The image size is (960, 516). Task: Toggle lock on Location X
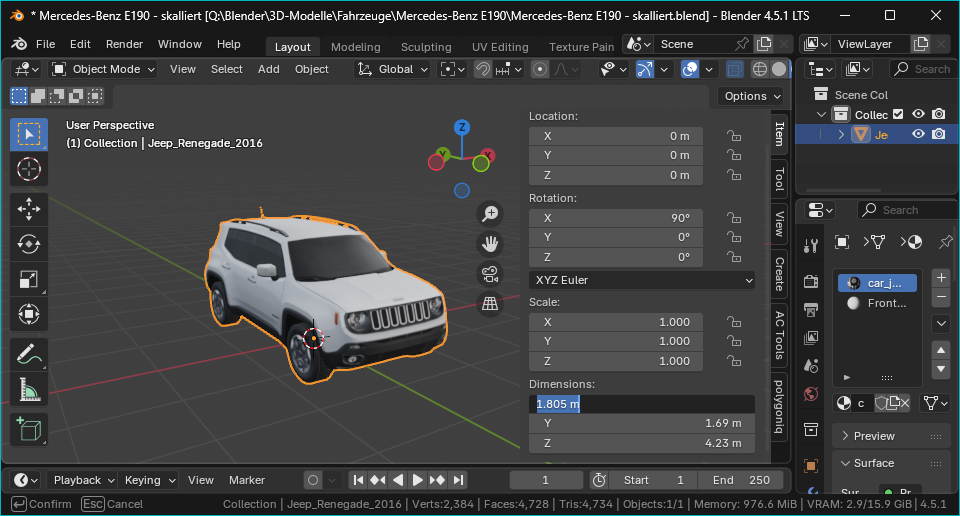[x=733, y=136]
